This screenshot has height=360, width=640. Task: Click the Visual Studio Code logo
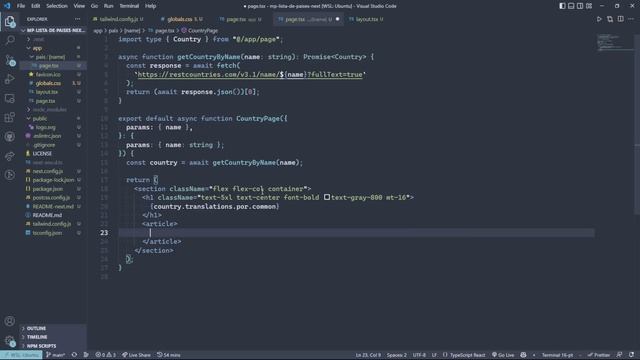[x=7, y=6]
